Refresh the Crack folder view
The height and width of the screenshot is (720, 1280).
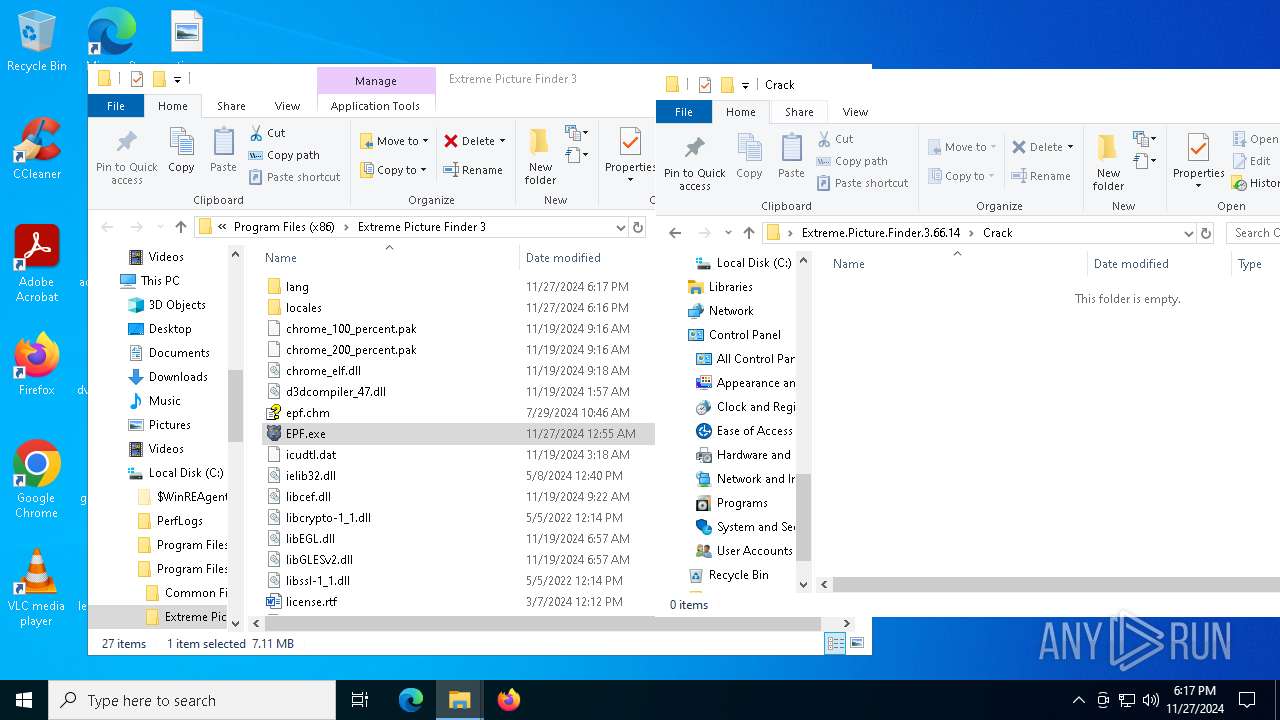click(x=1206, y=233)
